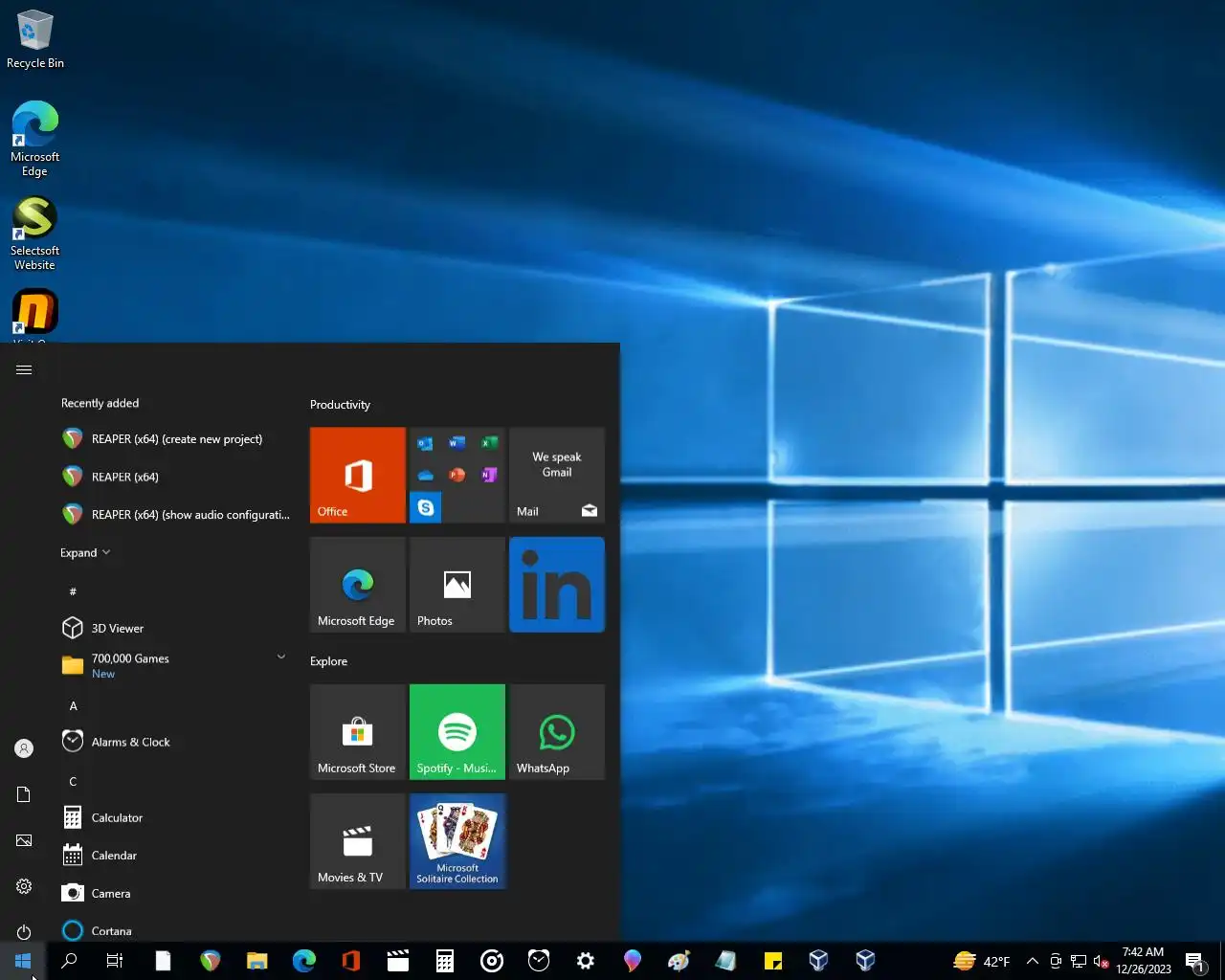Open Sticky Notes from the taskbar
This screenshot has width=1225, height=980.
(x=773, y=961)
